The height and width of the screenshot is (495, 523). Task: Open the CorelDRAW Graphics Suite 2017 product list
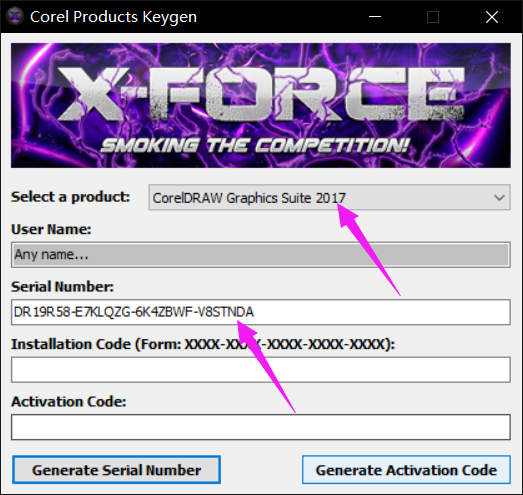(329, 197)
